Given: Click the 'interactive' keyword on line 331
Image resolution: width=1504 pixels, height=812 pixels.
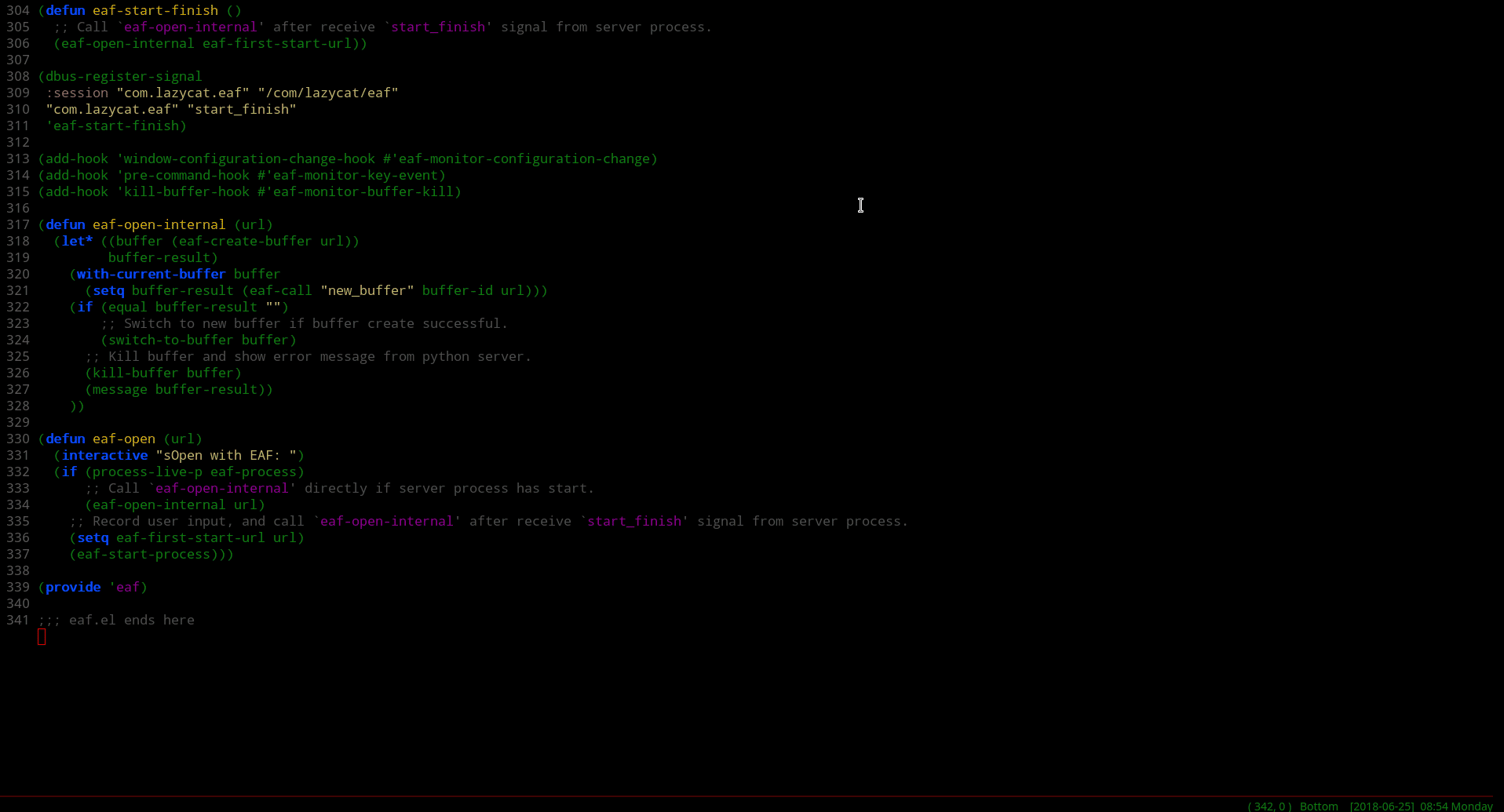Looking at the screenshot, I should [x=104, y=455].
